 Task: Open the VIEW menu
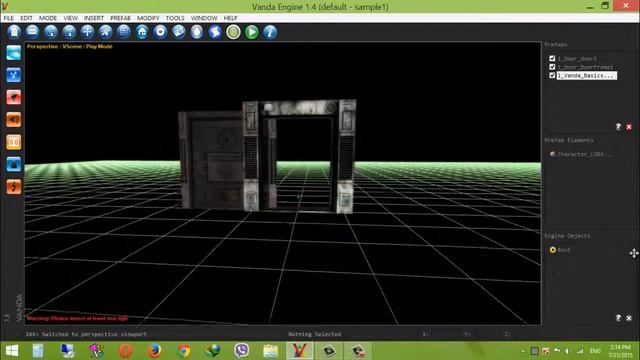(x=71, y=18)
